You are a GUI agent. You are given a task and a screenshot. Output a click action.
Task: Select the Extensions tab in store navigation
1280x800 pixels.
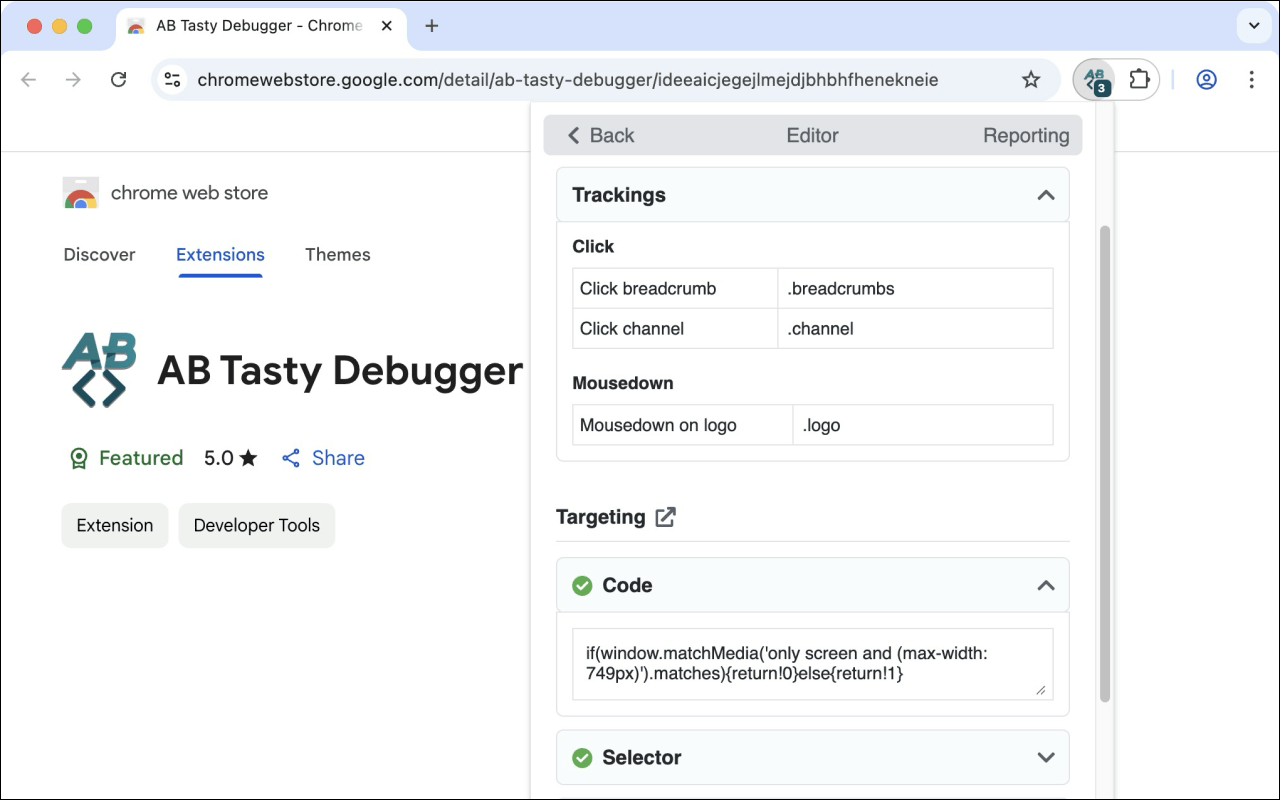(x=219, y=255)
